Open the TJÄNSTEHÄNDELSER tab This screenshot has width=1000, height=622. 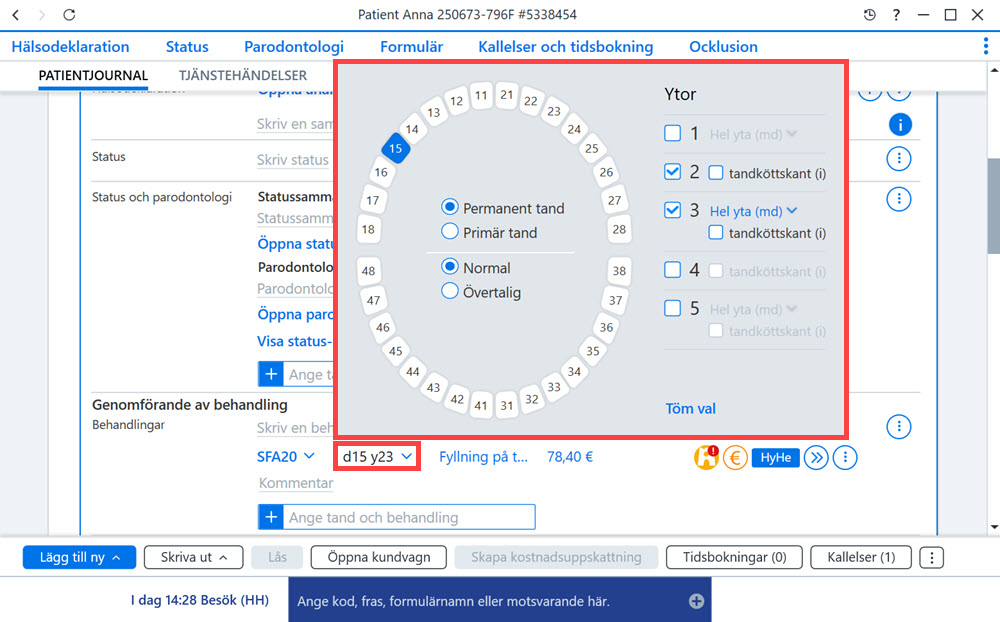click(243, 75)
